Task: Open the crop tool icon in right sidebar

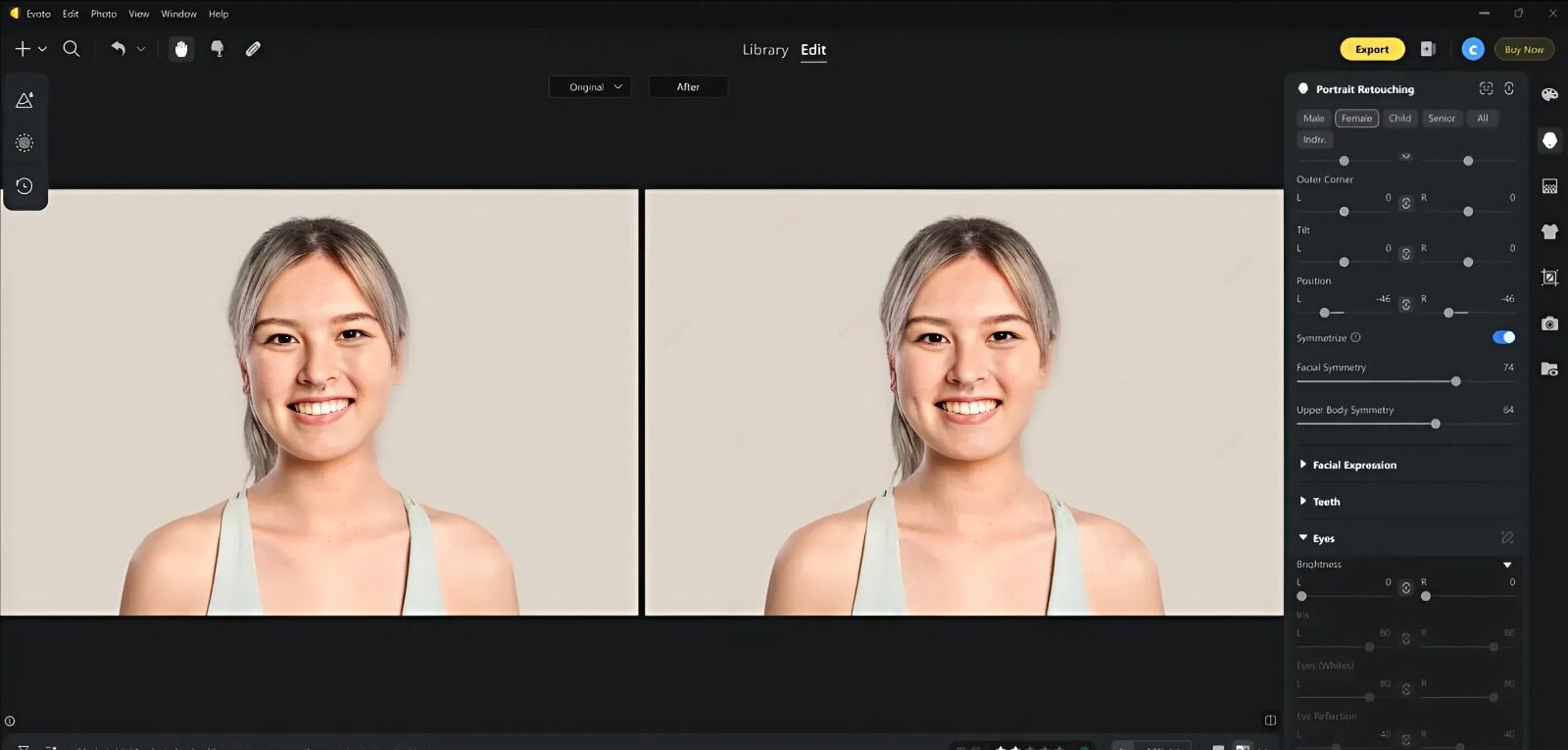Action: [1549, 277]
